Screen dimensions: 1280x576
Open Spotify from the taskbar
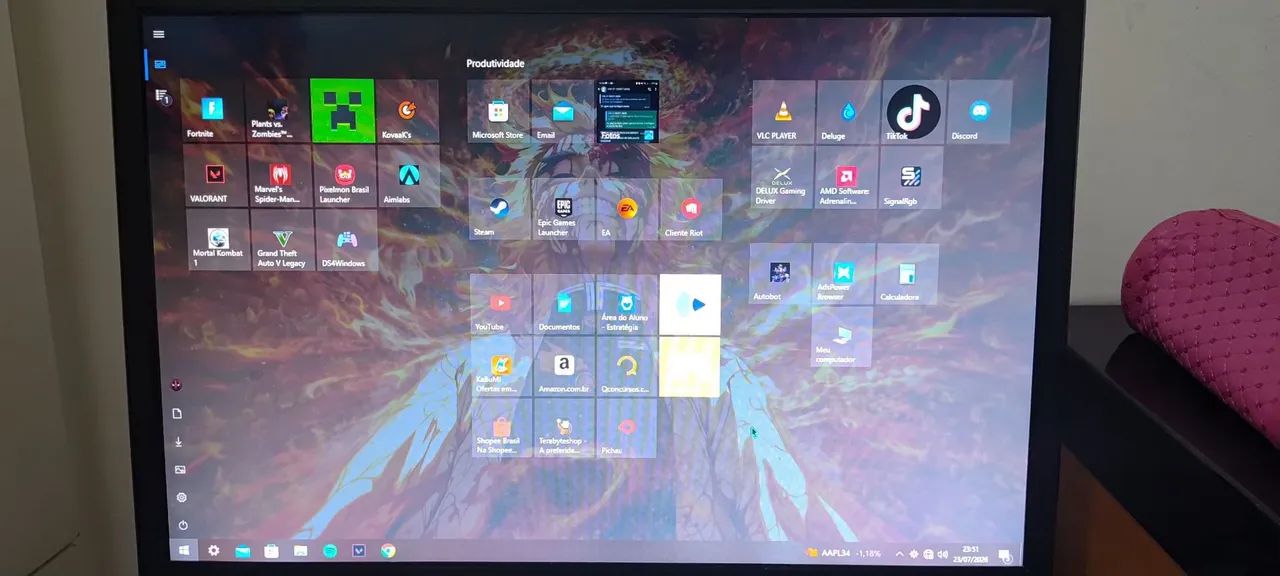point(329,550)
